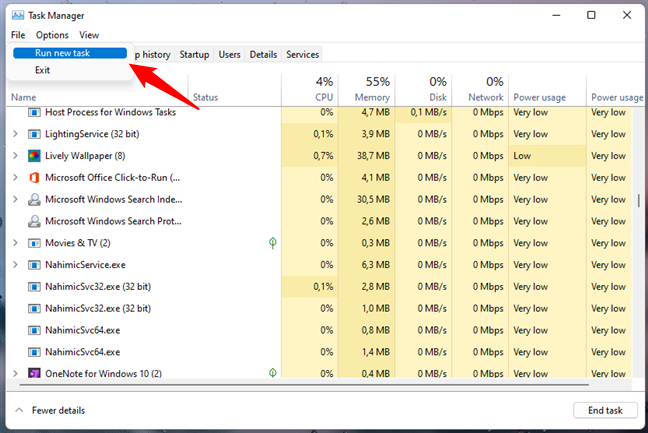
Task: Click the 0,1 MB/s disk value cell
Action: 423,112
